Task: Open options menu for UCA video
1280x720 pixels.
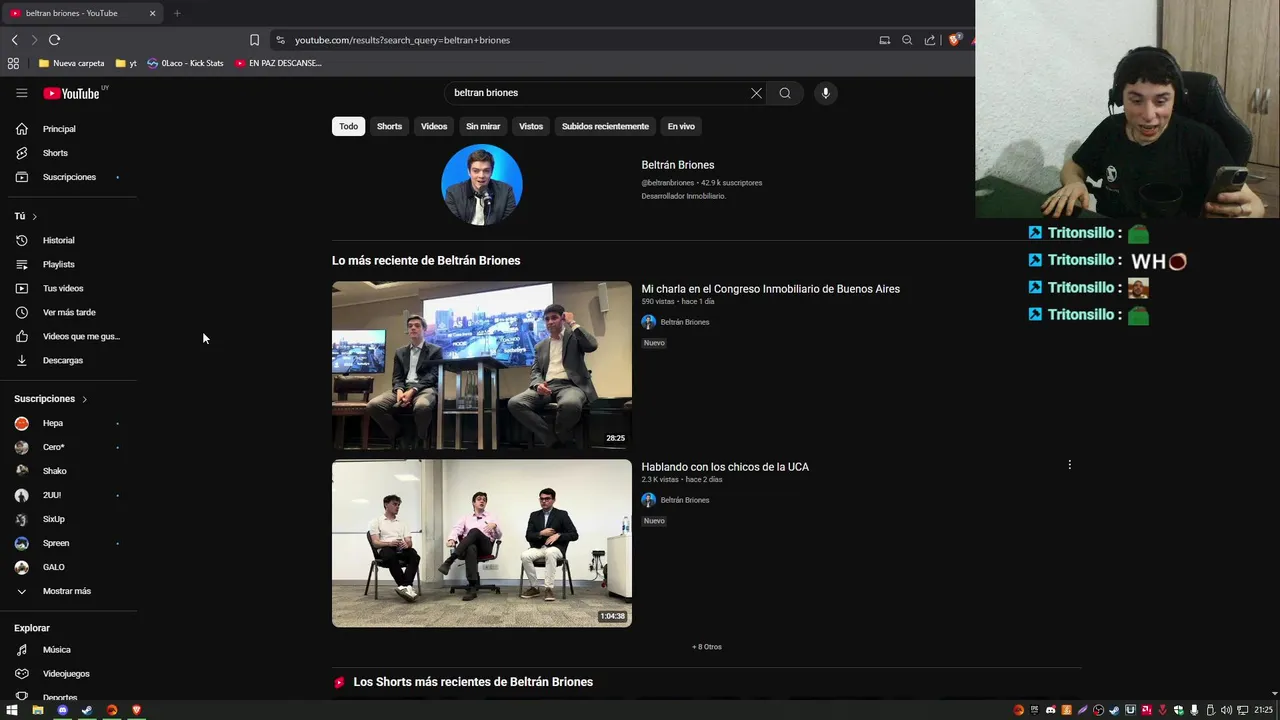Action: click(1069, 465)
